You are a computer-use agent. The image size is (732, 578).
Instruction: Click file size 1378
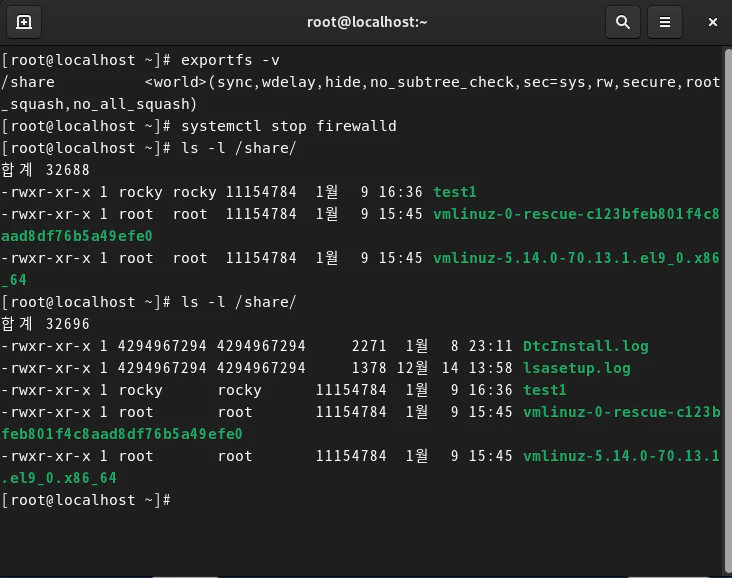point(369,368)
